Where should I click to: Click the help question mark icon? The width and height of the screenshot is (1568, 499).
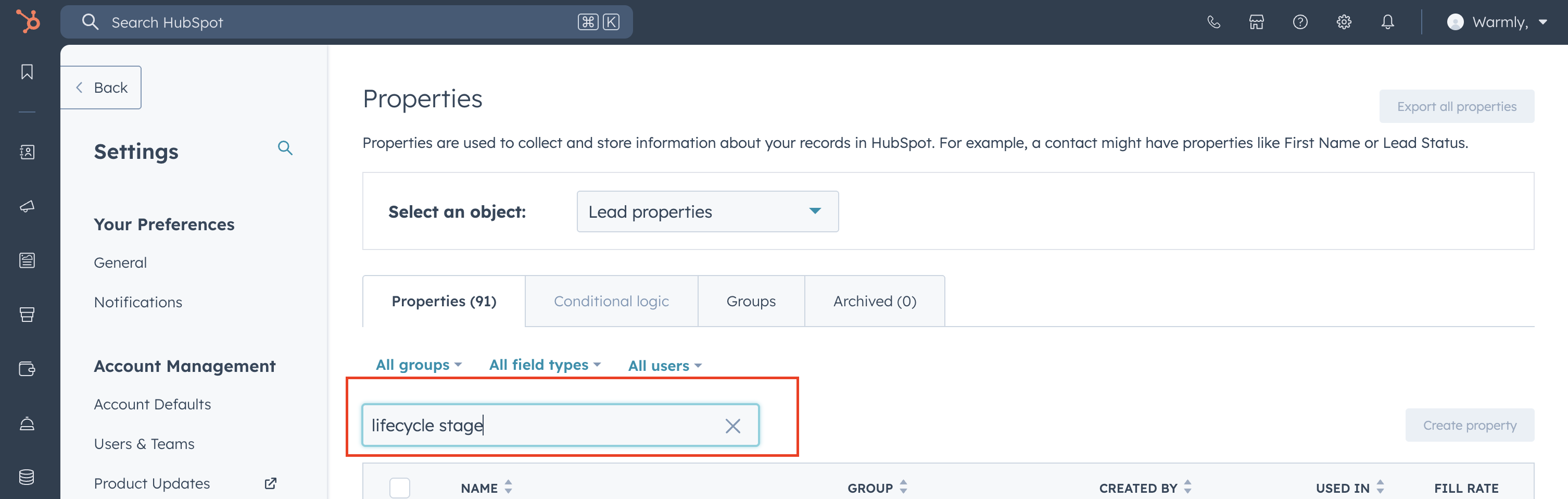click(x=1299, y=22)
